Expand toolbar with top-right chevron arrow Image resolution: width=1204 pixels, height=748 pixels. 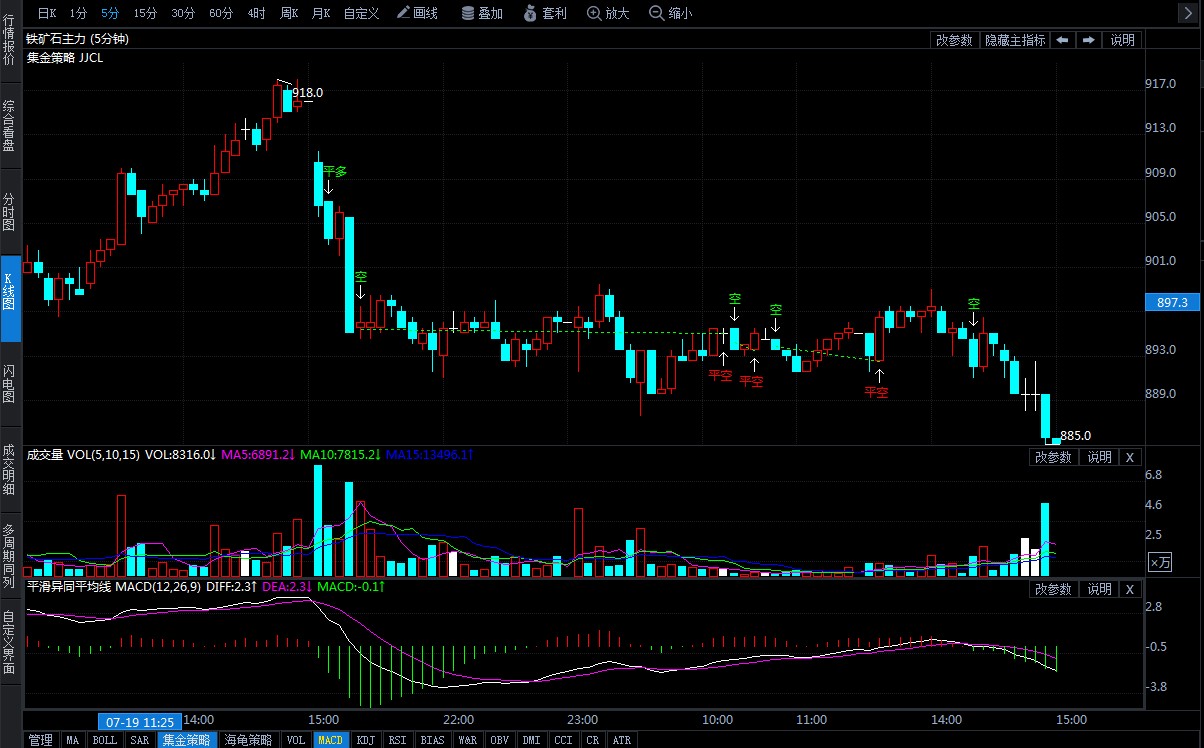tap(1186, 13)
